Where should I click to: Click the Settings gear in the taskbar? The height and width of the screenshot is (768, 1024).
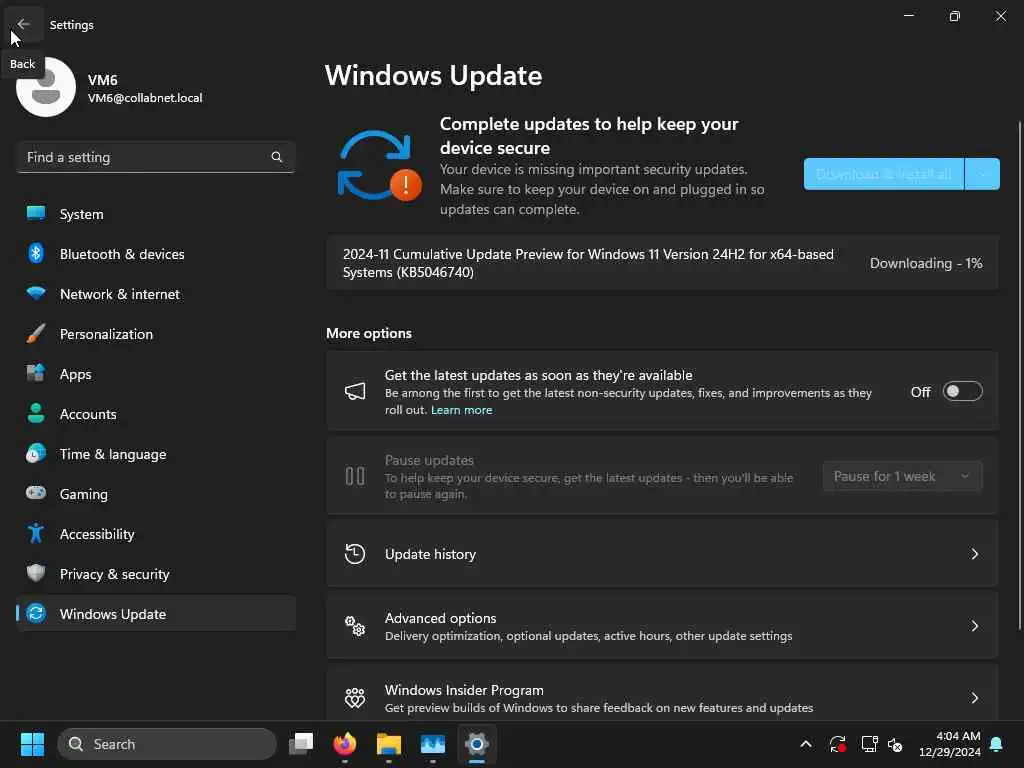[x=477, y=744]
